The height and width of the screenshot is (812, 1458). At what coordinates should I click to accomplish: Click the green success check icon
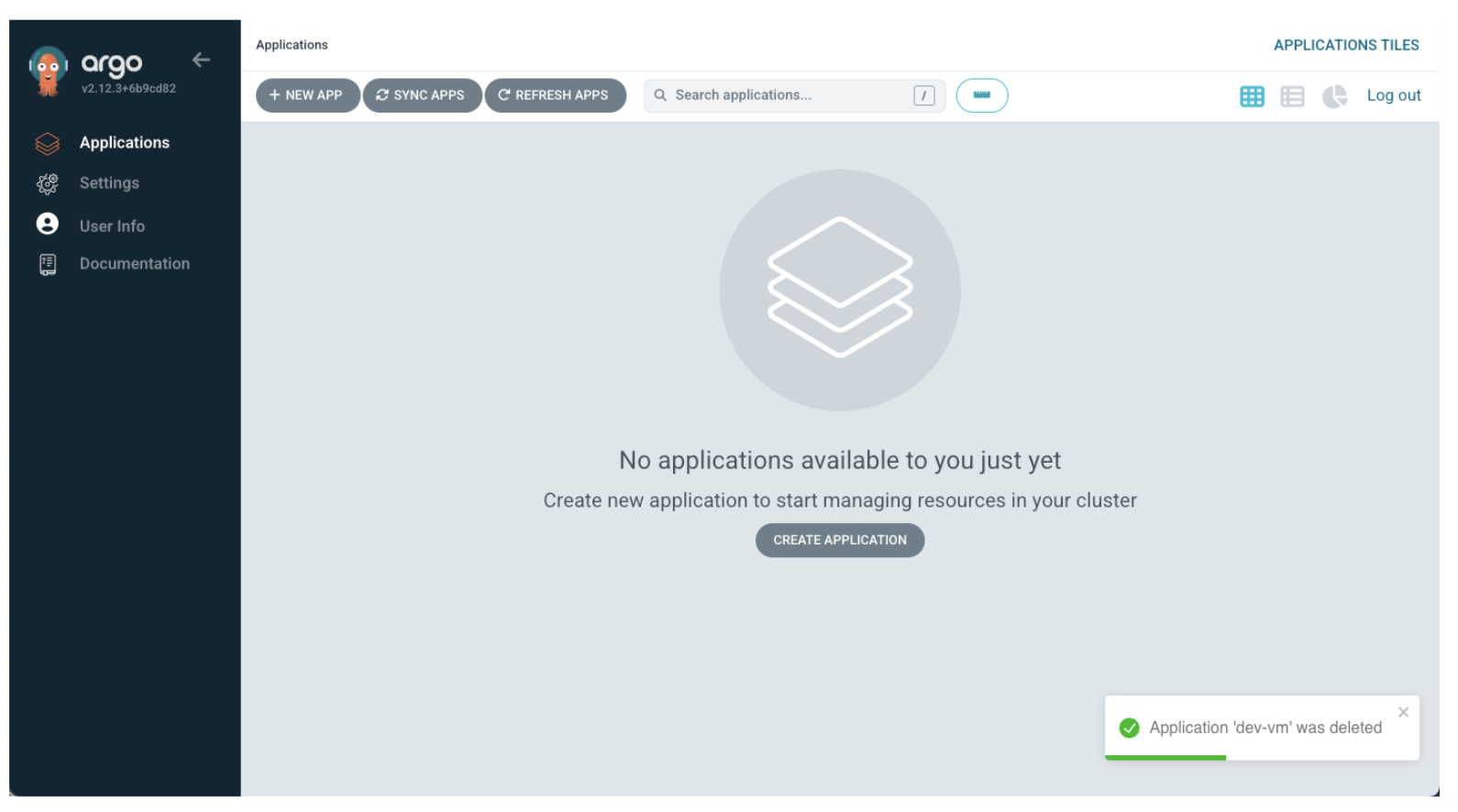click(x=1129, y=729)
